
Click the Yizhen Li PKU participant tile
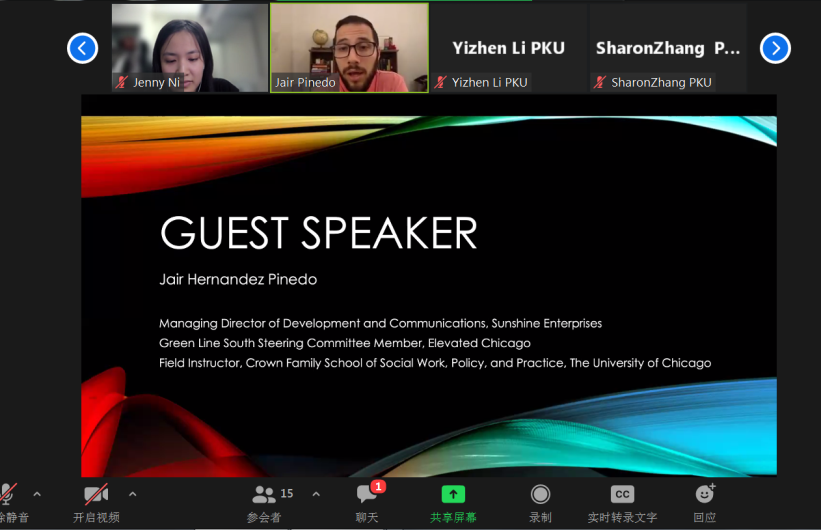coord(508,48)
